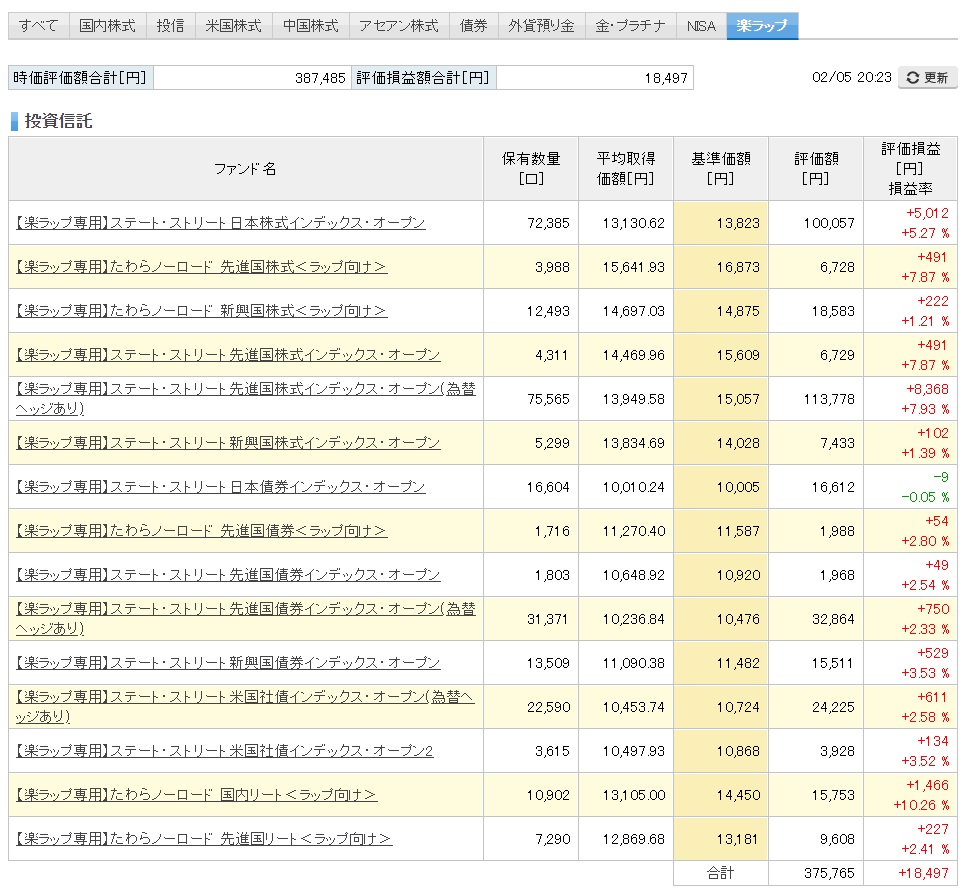Open the 債券 tab

point(474,26)
